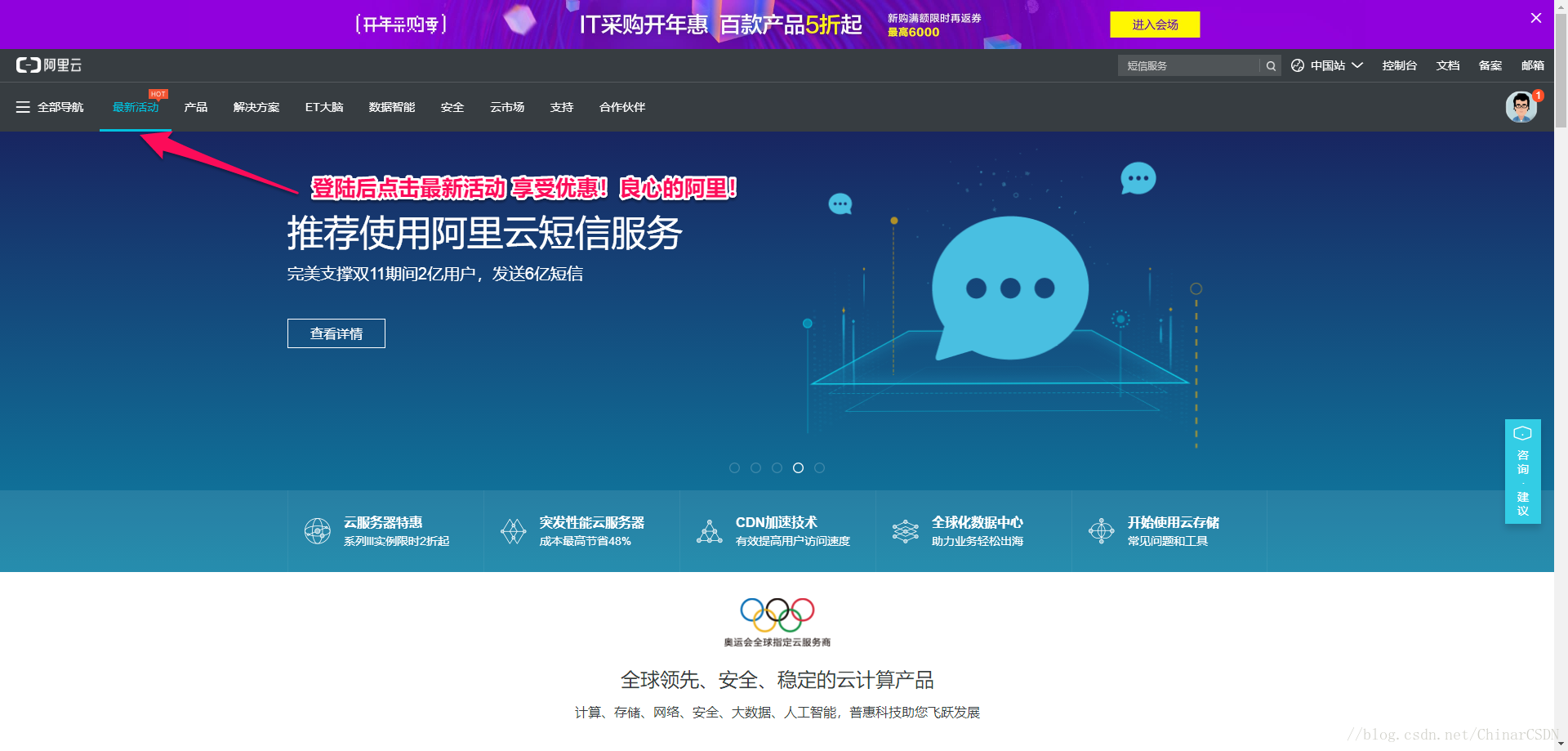Open the 文档 link

pos(1448,65)
